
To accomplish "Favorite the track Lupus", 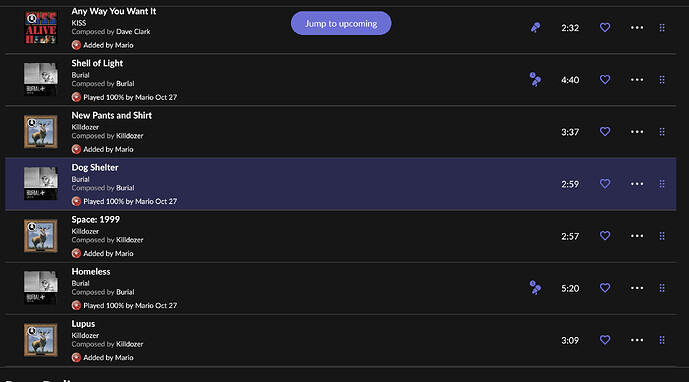I will tap(605, 340).
